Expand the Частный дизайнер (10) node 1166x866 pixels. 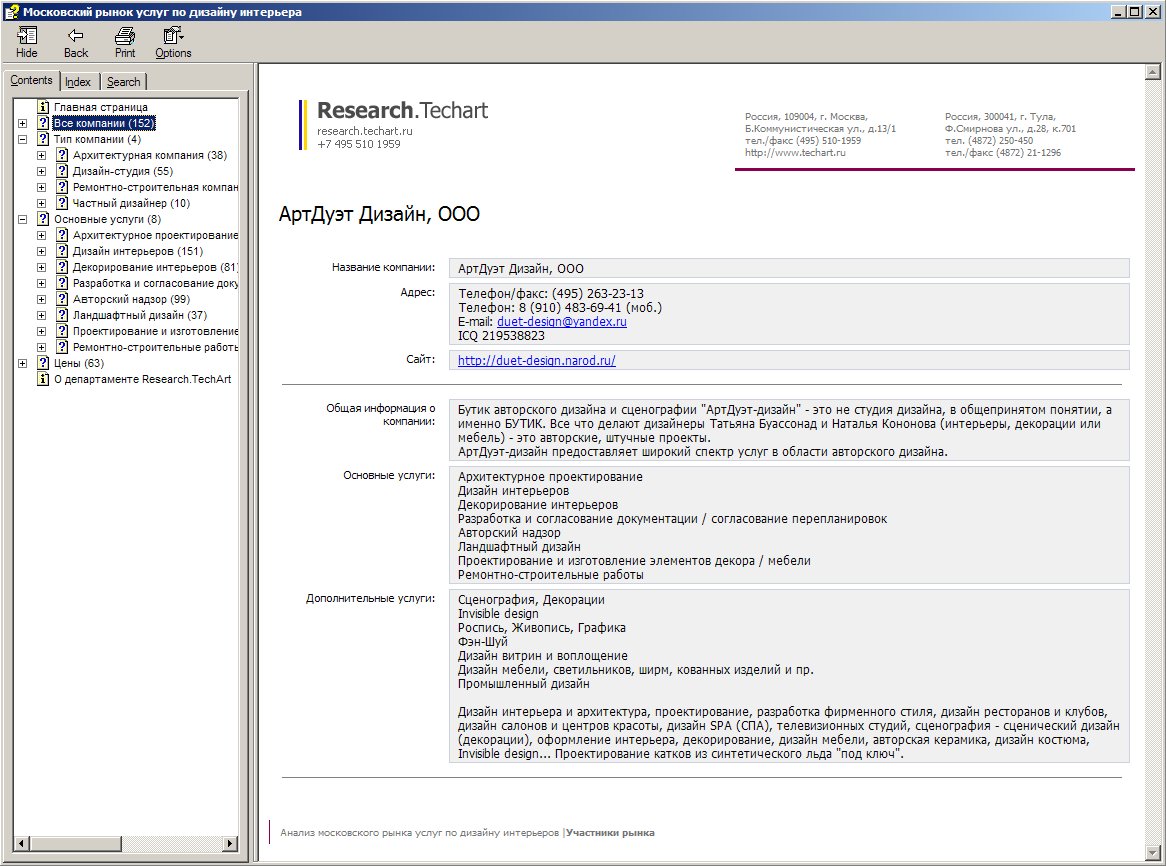[42, 203]
